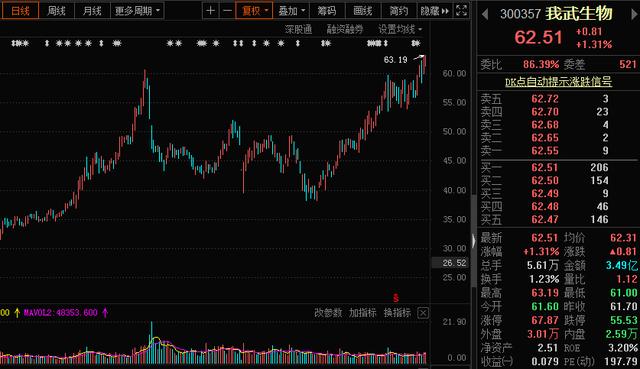Click the 换指标 change indicator button
This screenshot has height=369, width=640.
click(x=397, y=313)
